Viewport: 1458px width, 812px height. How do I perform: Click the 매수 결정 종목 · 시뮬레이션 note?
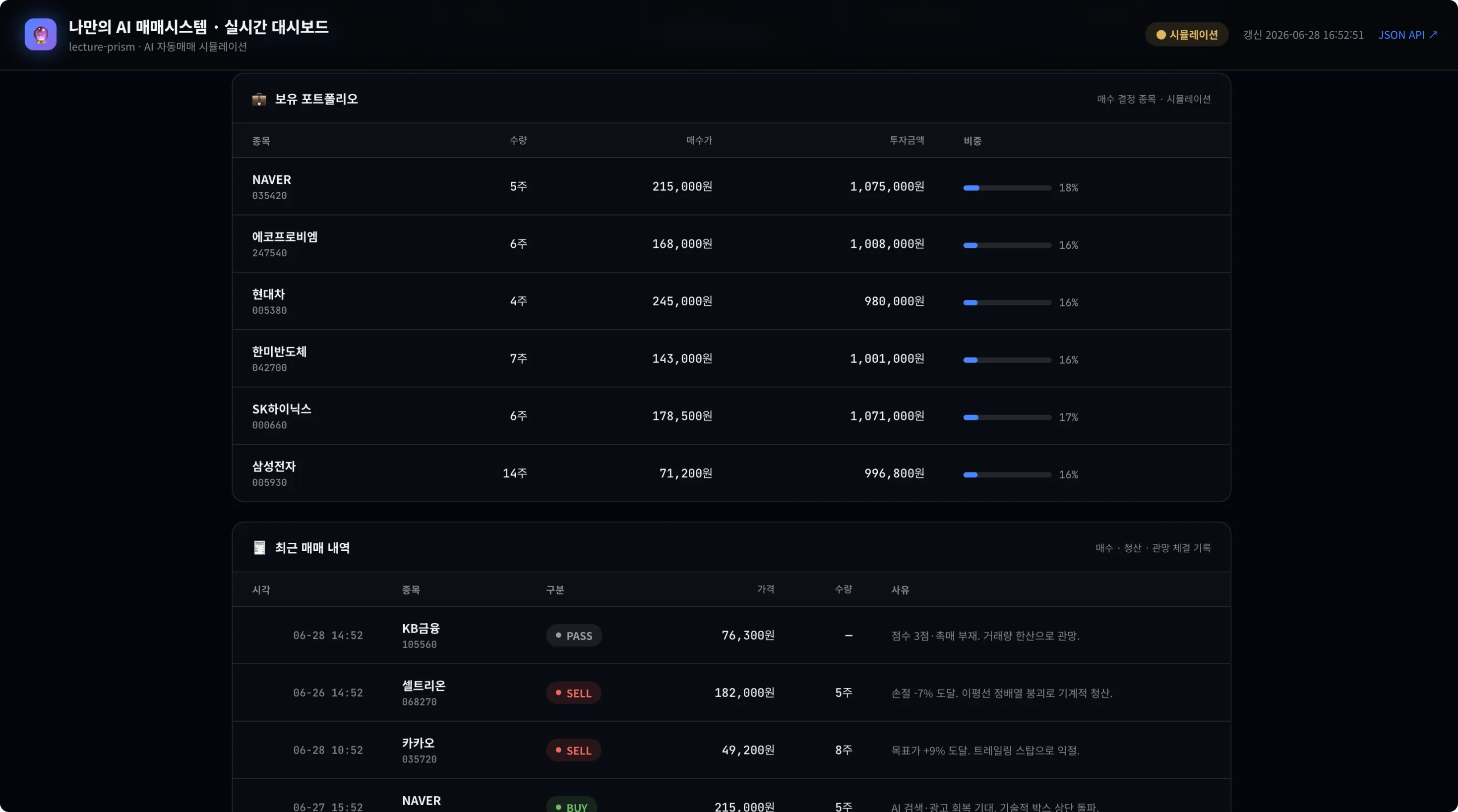pos(1154,99)
